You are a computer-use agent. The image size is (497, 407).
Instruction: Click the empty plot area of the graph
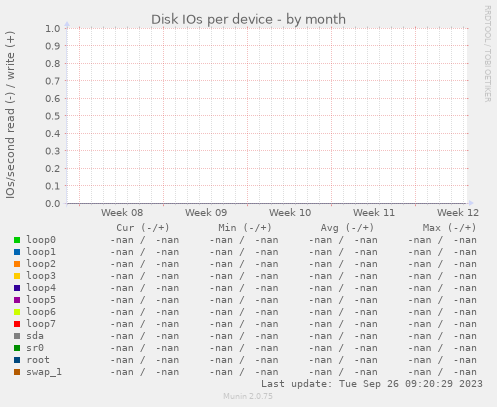(267, 116)
